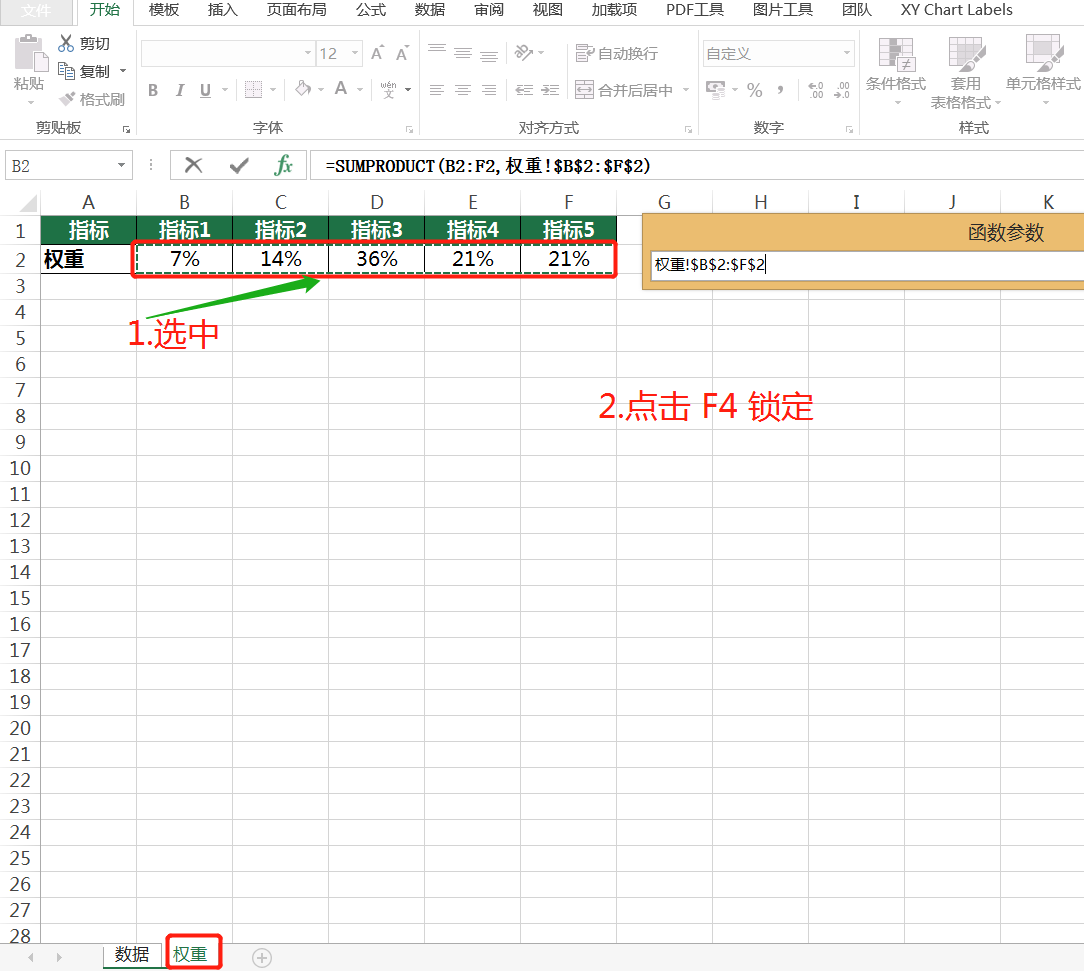Apply percent style format
This screenshot has width=1084, height=971.
click(x=754, y=90)
